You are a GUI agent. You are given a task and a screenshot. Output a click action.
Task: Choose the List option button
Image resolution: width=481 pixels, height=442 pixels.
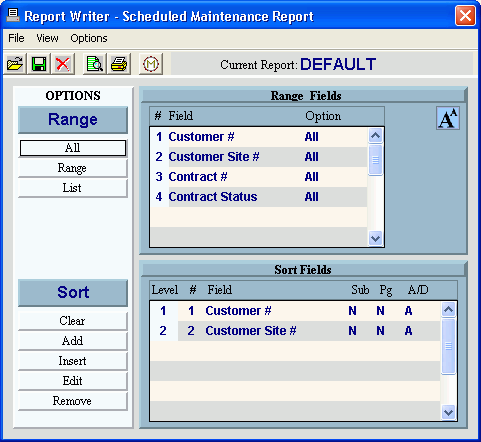point(73,188)
